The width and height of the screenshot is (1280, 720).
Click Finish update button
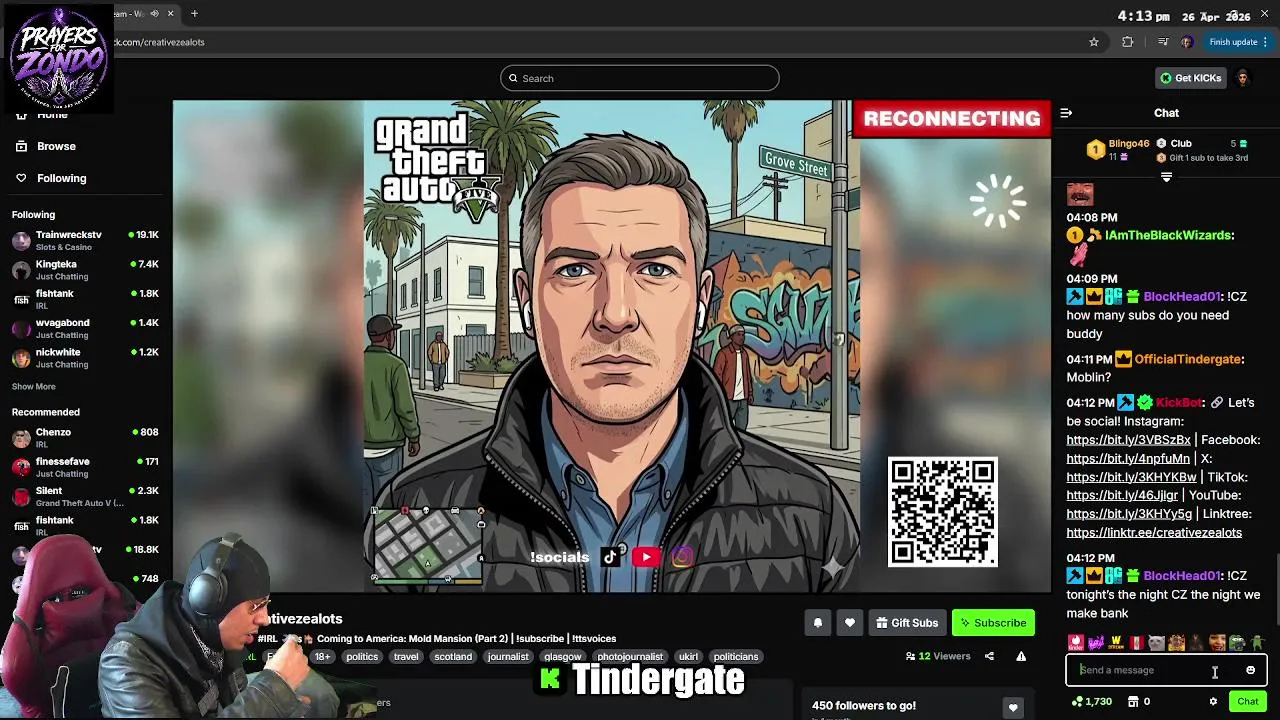[1238, 42]
